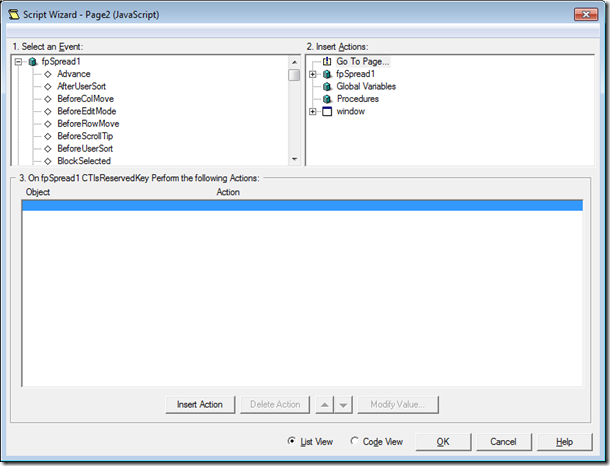The width and height of the screenshot is (610, 466).
Task: Click the Action column header
Action: (x=228, y=192)
